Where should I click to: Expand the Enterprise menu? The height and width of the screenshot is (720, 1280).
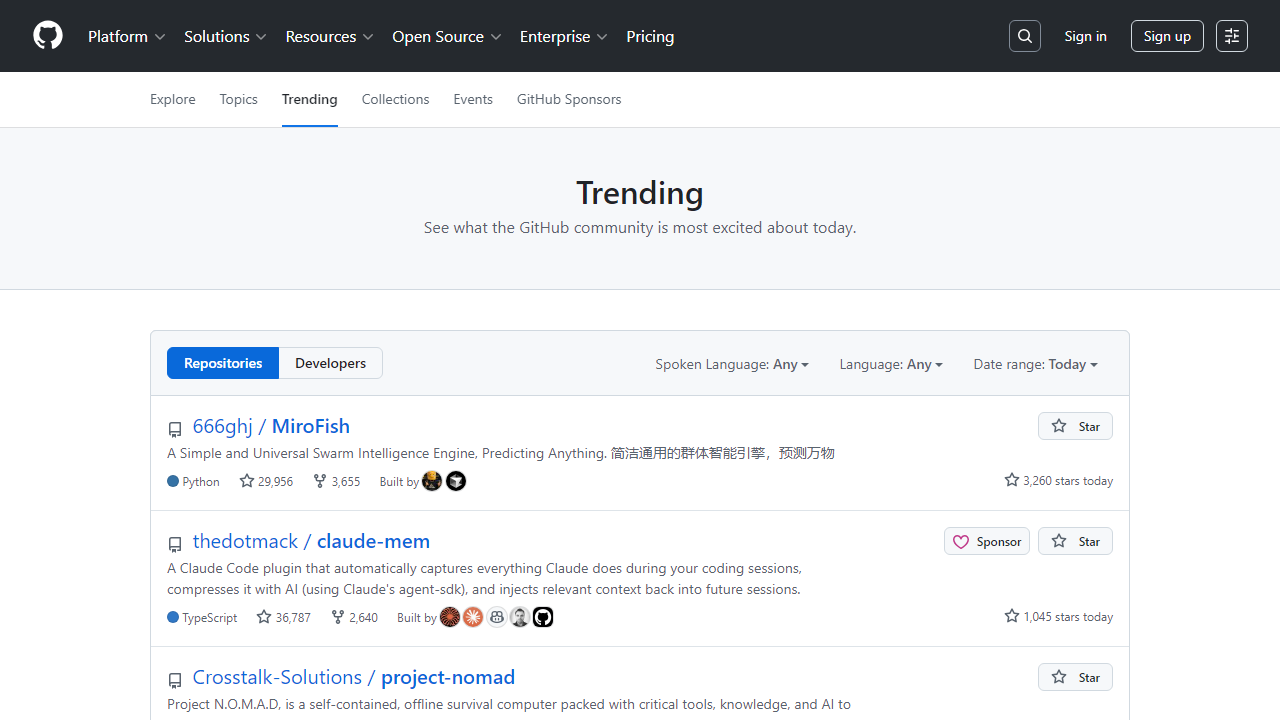tap(564, 36)
